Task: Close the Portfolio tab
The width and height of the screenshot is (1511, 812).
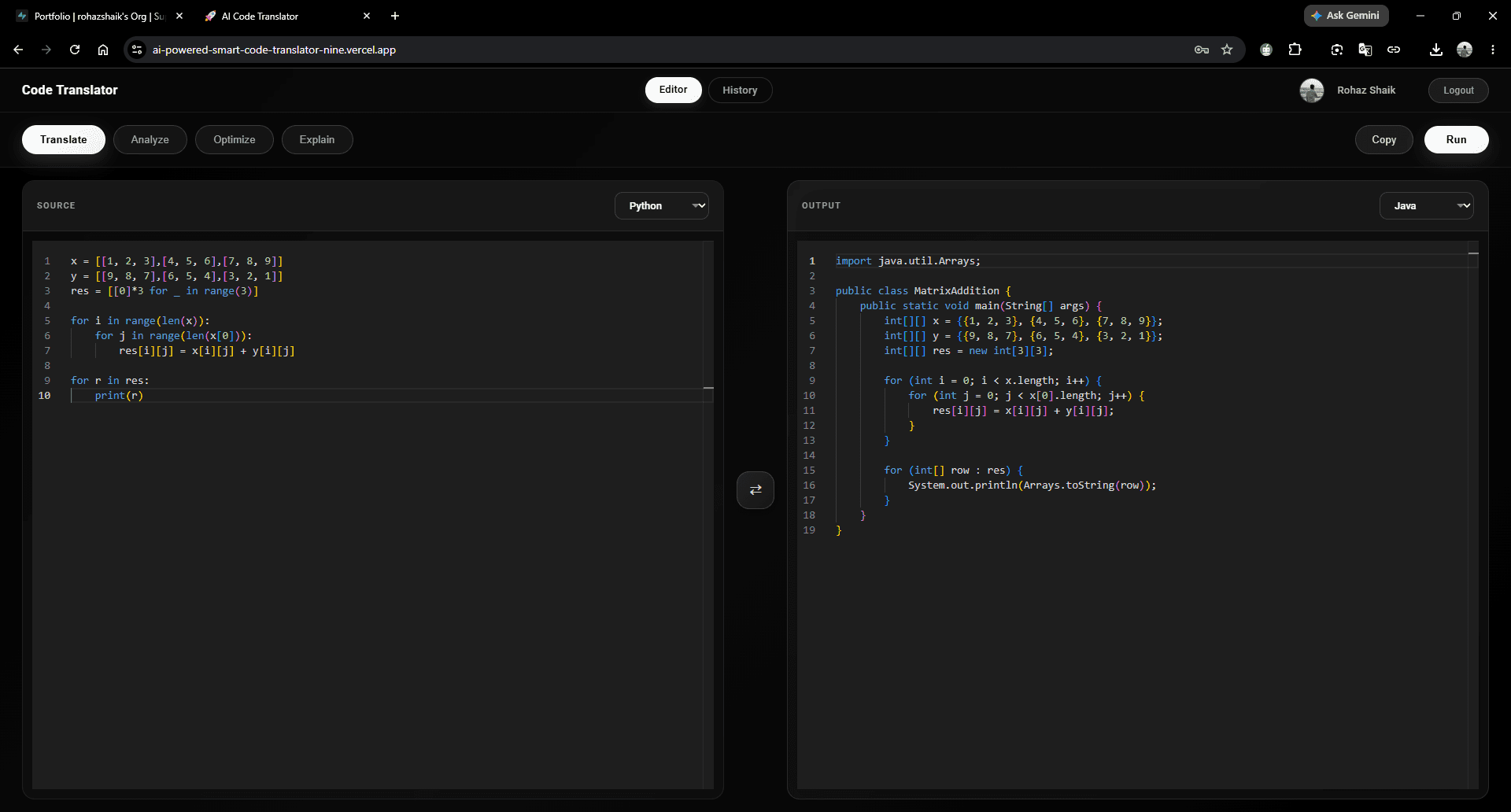Action: pyautogui.click(x=179, y=16)
